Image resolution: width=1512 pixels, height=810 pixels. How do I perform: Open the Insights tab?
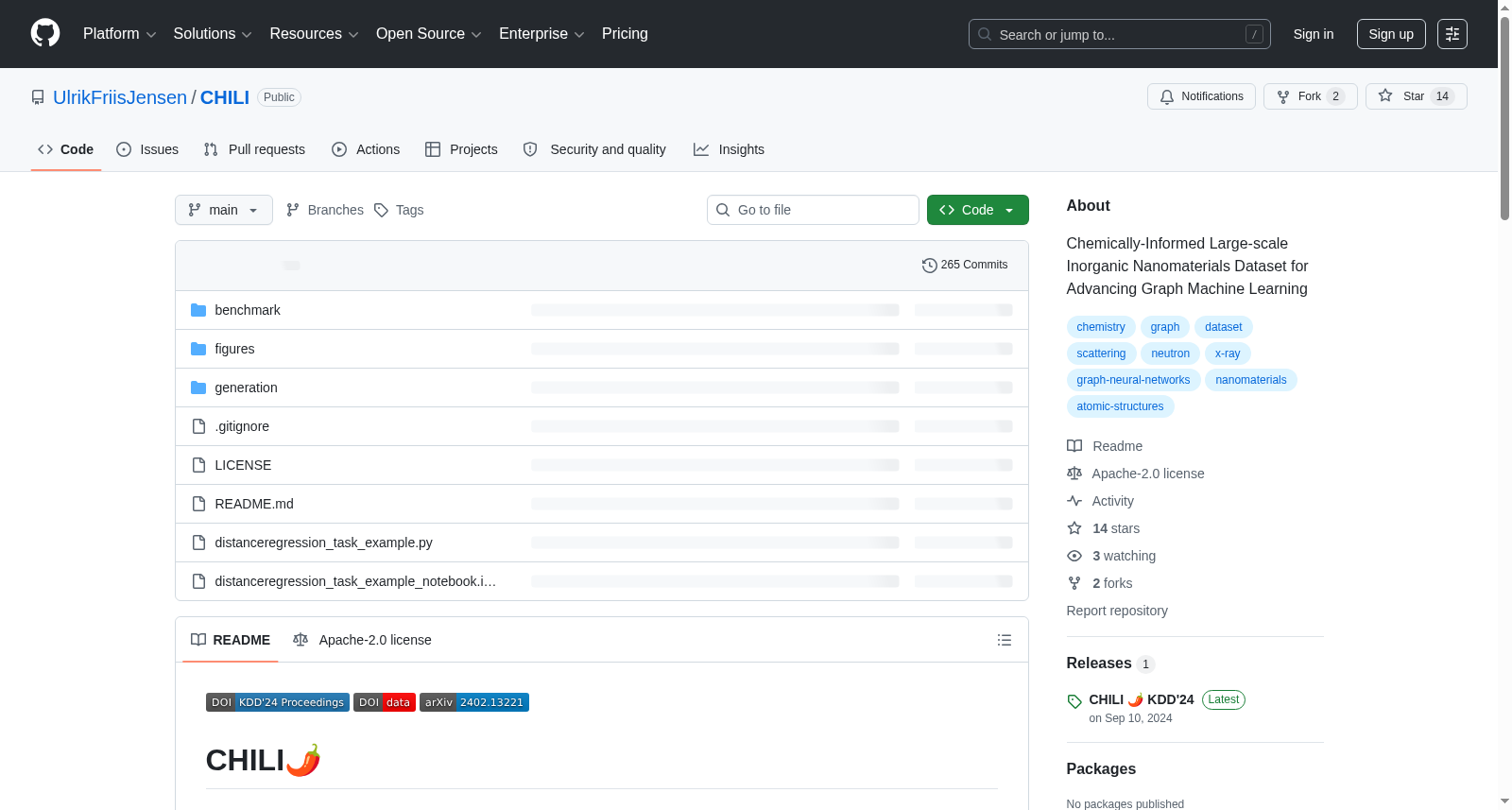click(729, 149)
